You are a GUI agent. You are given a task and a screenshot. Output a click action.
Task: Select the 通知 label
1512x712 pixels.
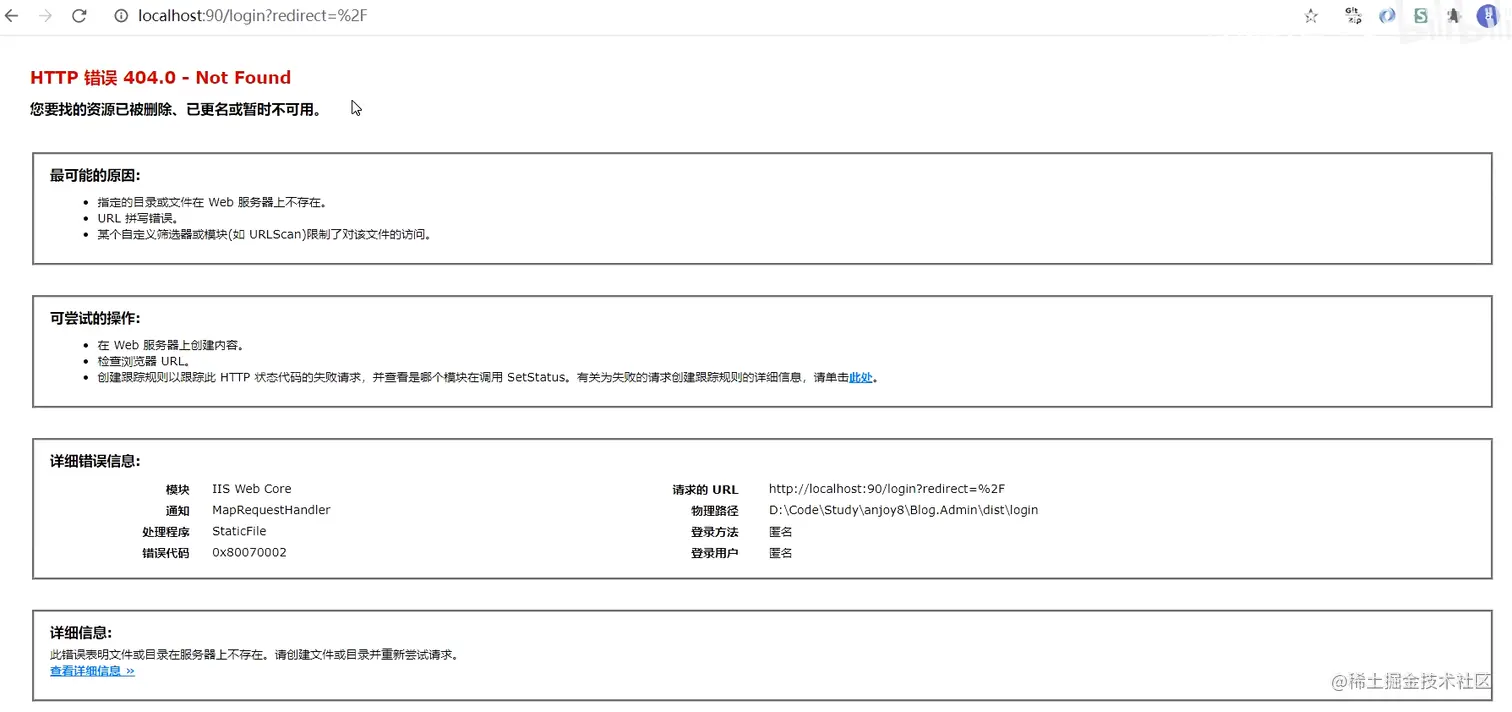(x=177, y=511)
